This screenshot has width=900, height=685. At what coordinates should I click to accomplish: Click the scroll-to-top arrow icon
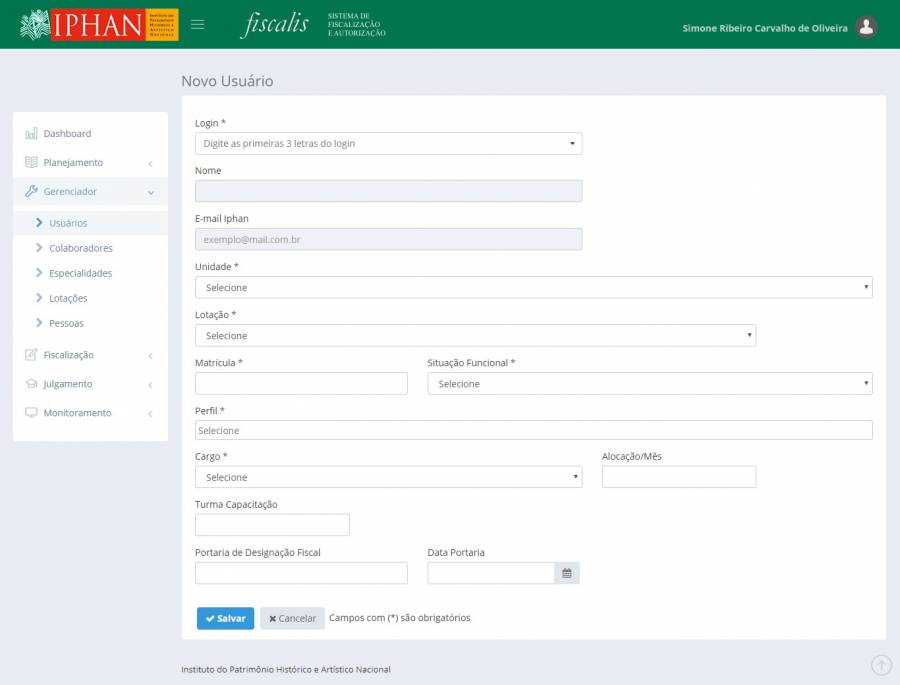pos(881,665)
